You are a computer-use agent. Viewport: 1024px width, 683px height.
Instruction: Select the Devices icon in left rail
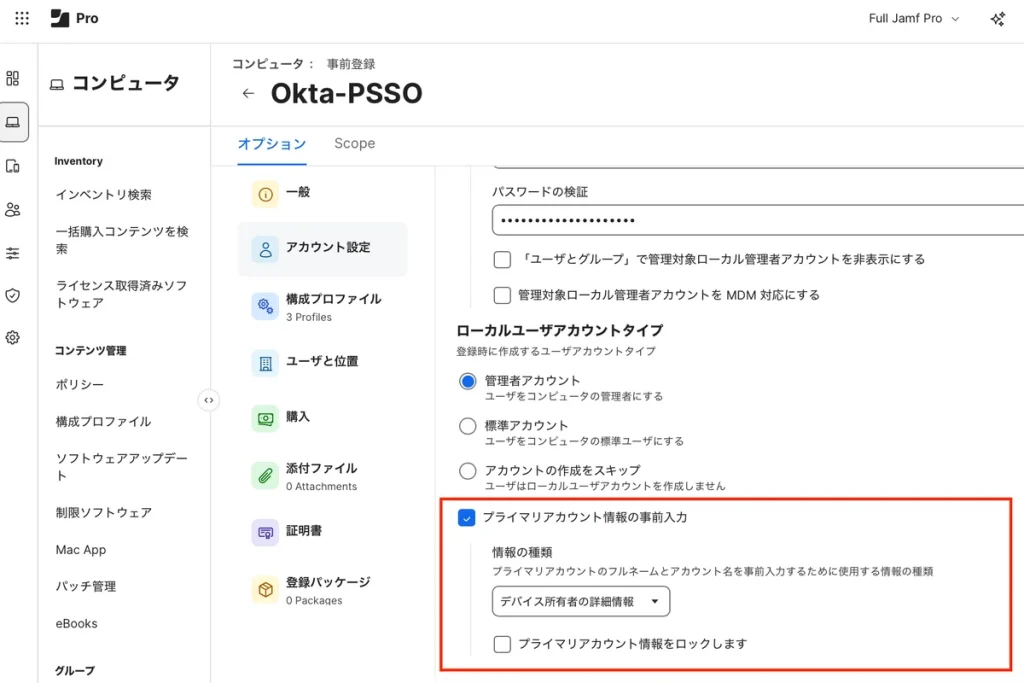[13, 166]
